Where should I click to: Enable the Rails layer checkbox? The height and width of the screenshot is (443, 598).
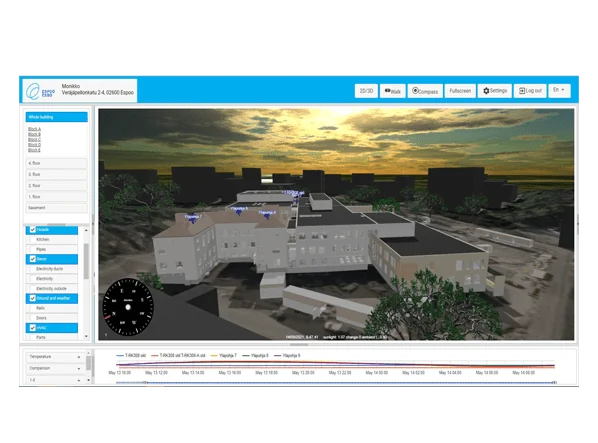click(x=33, y=308)
